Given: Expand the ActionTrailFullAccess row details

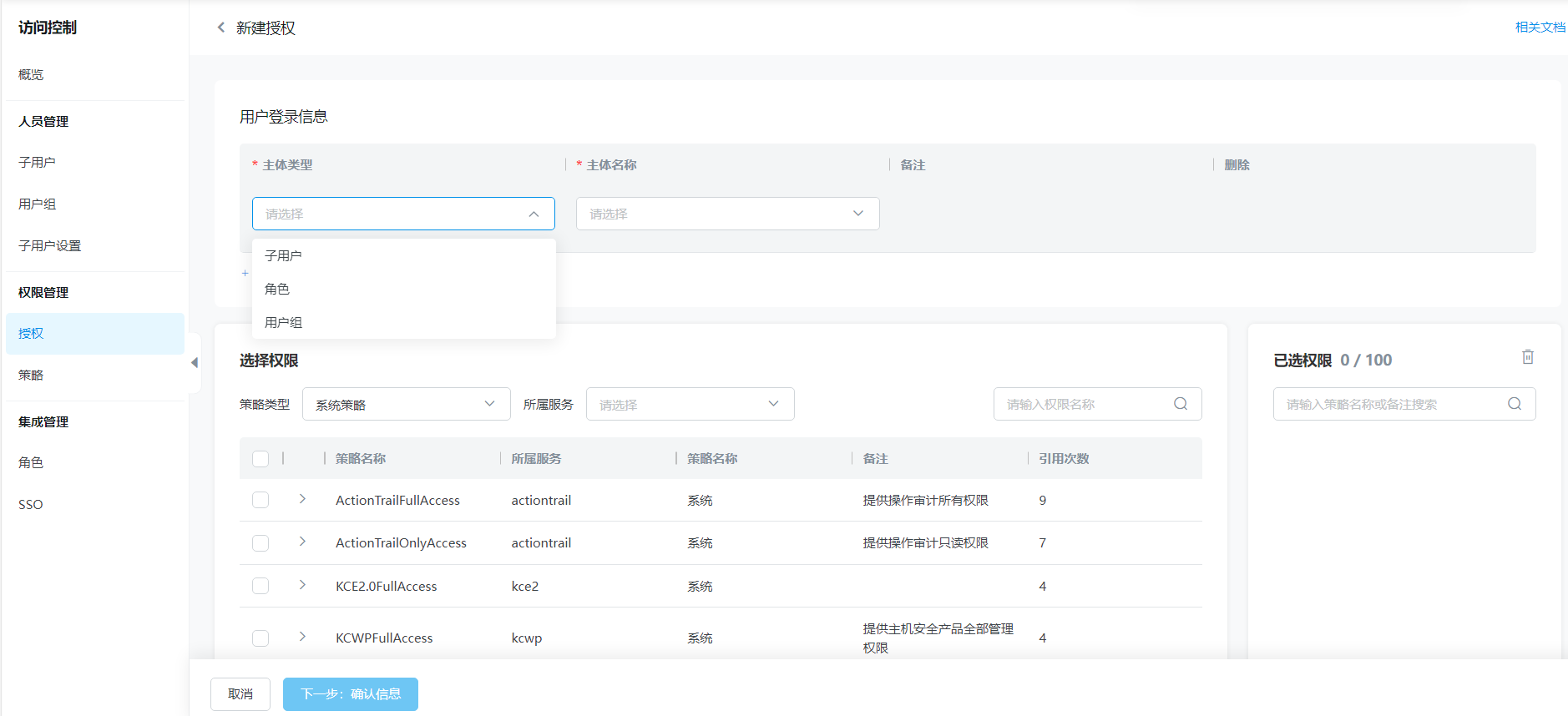Looking at the screenshot, I should tap(302, 499).
